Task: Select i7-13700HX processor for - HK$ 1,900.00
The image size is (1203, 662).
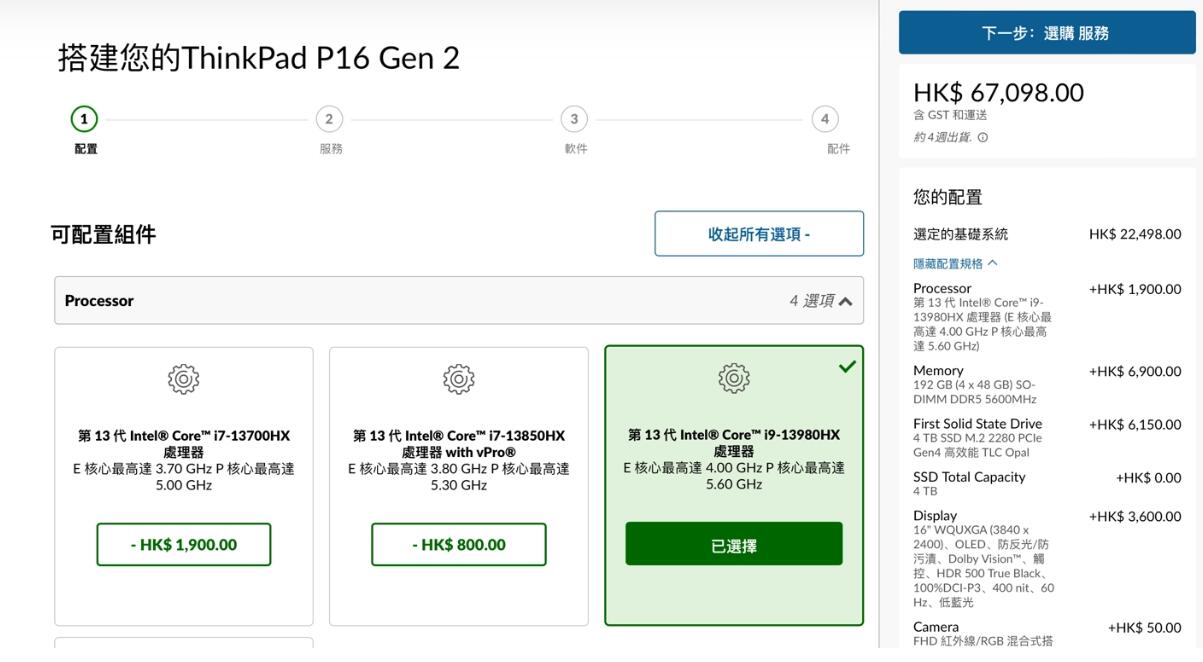Action: (184, 545)
